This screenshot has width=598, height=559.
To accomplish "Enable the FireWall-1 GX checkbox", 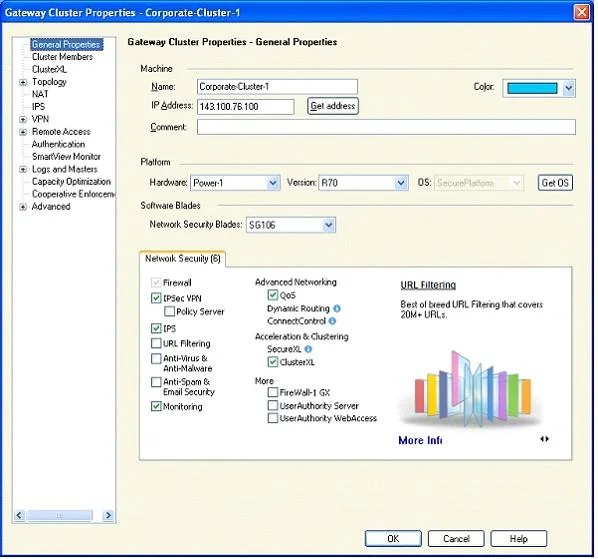I will (273, 392).
